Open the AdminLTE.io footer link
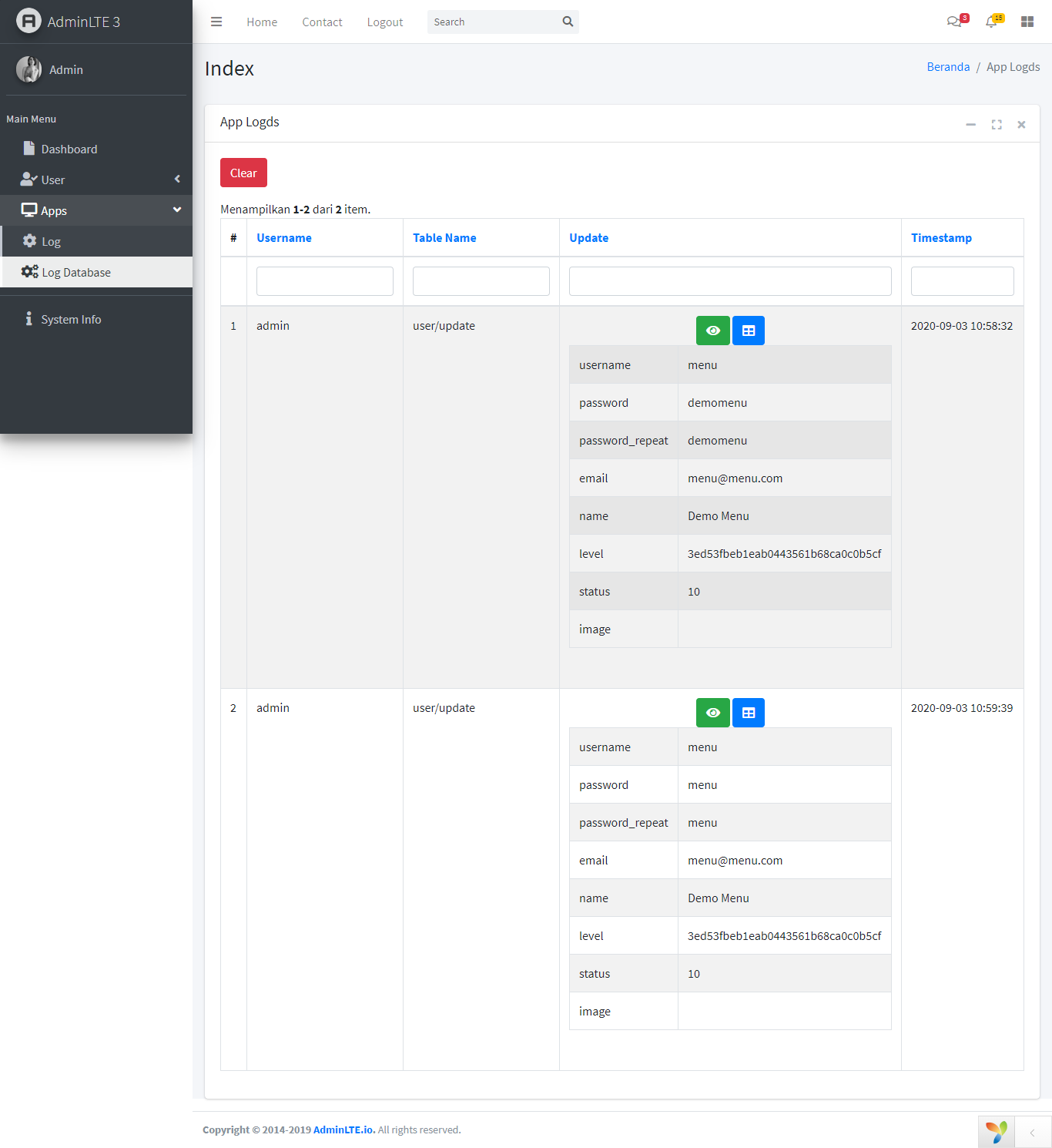Screen dimensions: 1052x1148 344,1130
